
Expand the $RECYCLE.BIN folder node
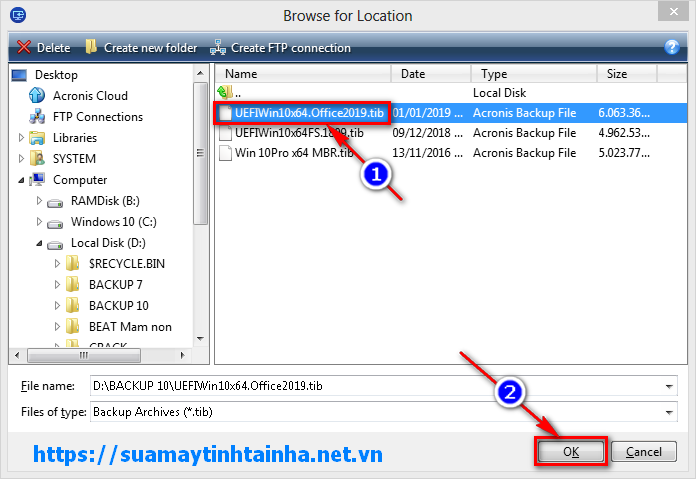(x=57, y=263)
